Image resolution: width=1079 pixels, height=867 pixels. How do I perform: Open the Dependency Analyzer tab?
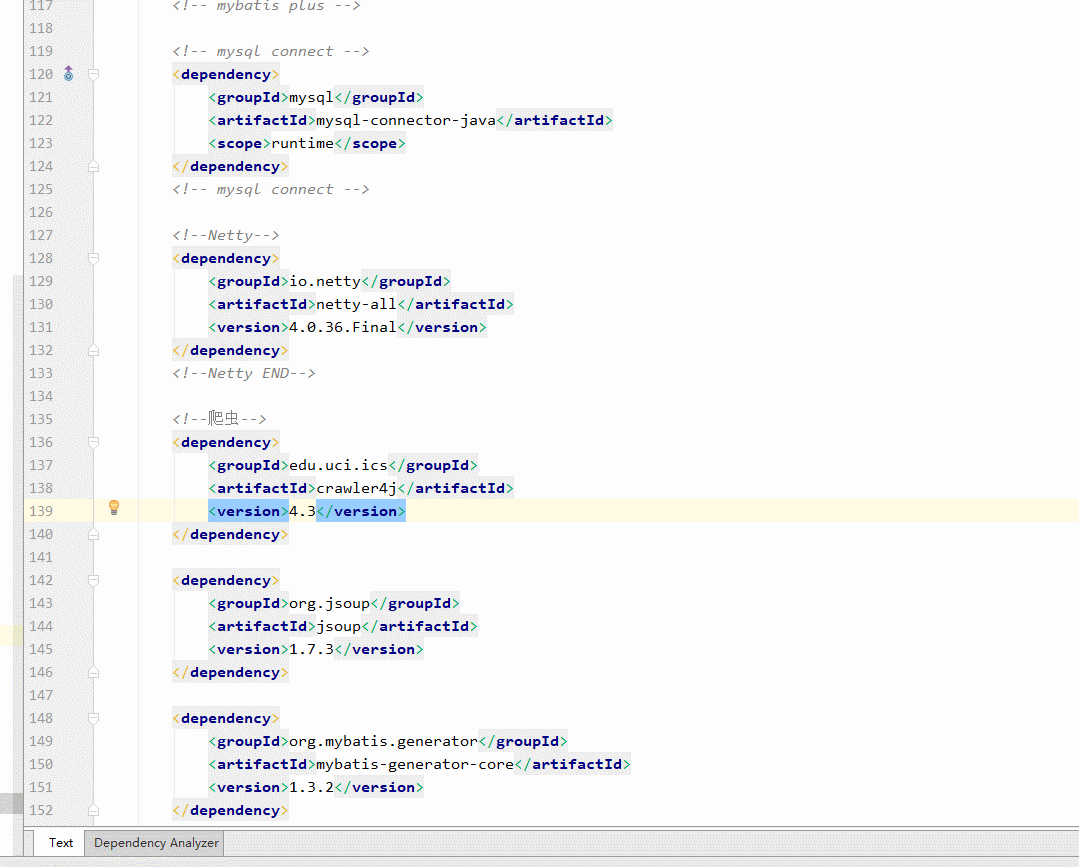[x=156, y=842]
